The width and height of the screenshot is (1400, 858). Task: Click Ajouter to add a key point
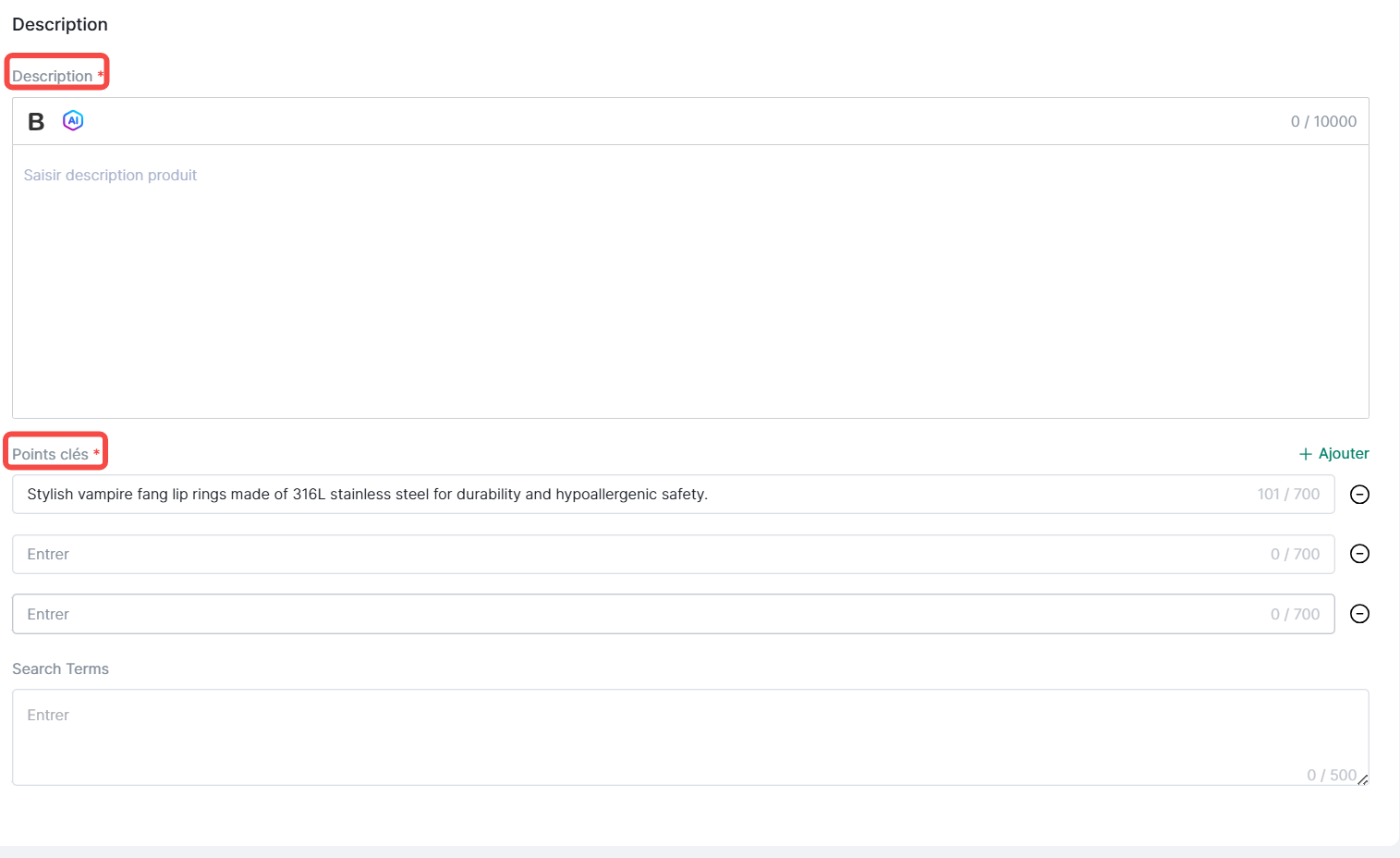click(1333, 454)
